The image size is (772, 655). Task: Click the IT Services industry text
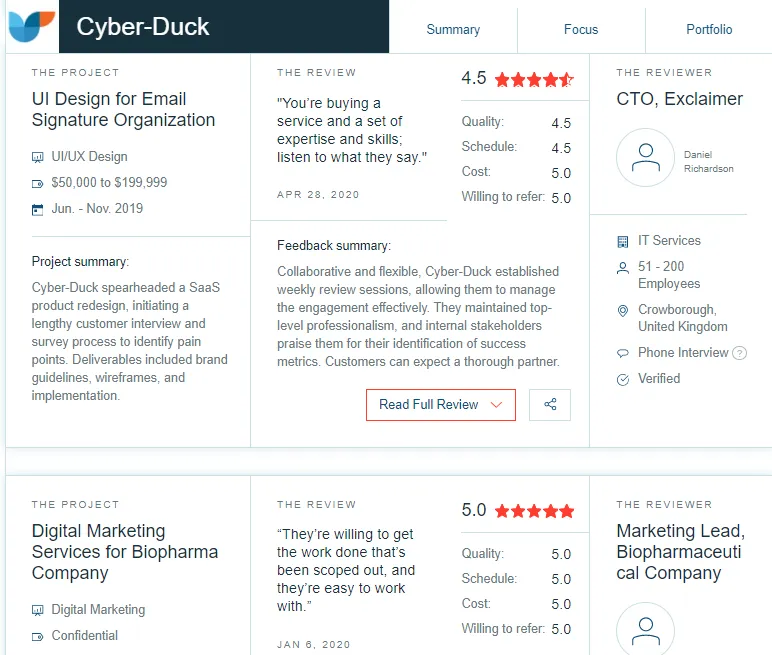pyautogui.click(x=669, y=240)
